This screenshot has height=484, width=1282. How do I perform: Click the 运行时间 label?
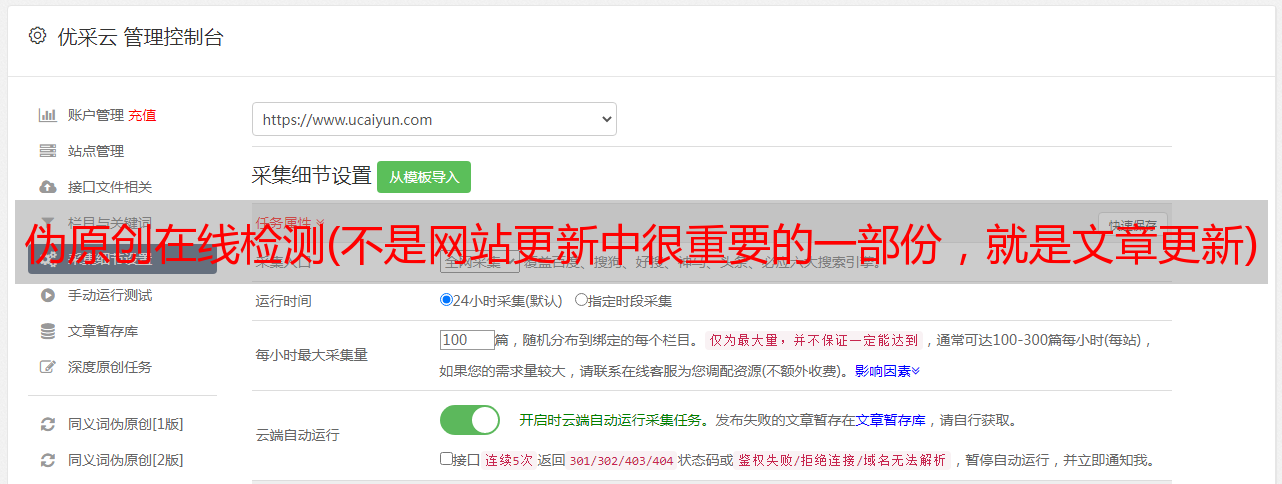tap(285, 300)
